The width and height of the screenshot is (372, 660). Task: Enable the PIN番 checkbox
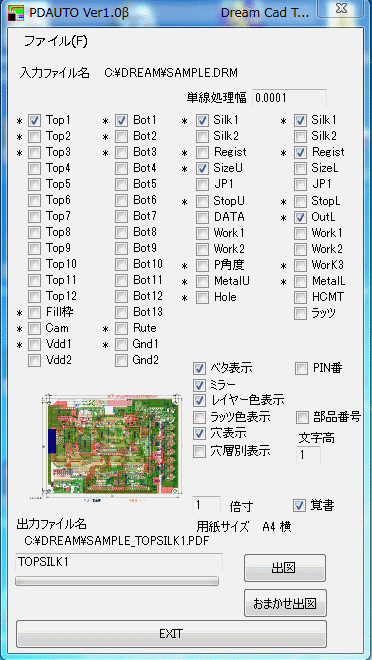click(301, 369)
